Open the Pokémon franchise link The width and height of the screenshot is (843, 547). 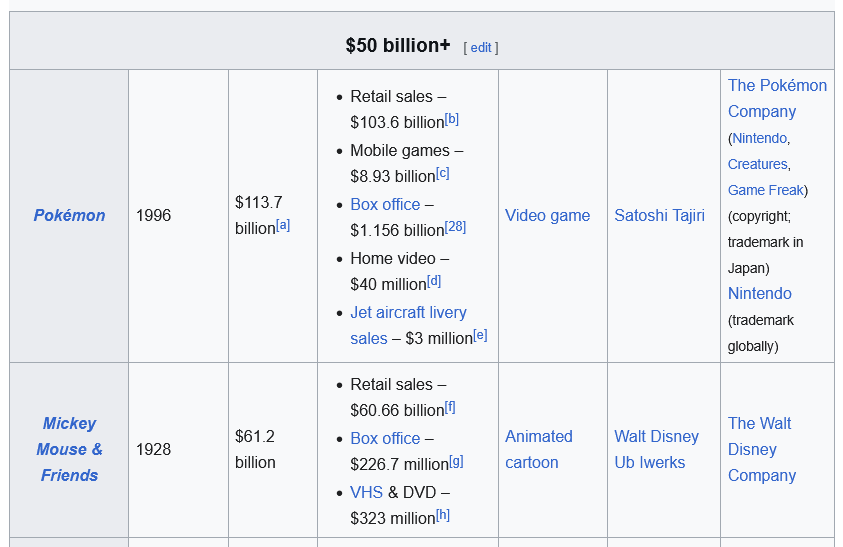pos(69,215)
